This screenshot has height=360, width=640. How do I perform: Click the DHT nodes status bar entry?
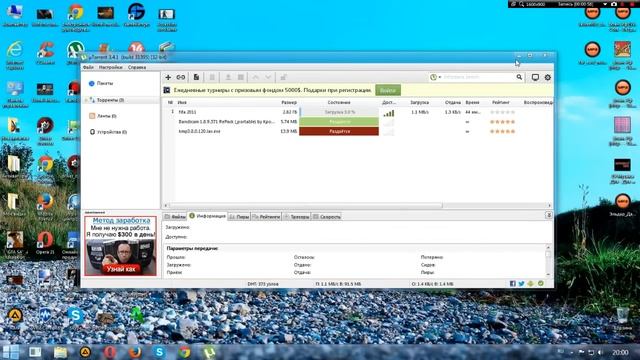click(x=263, y=284)
